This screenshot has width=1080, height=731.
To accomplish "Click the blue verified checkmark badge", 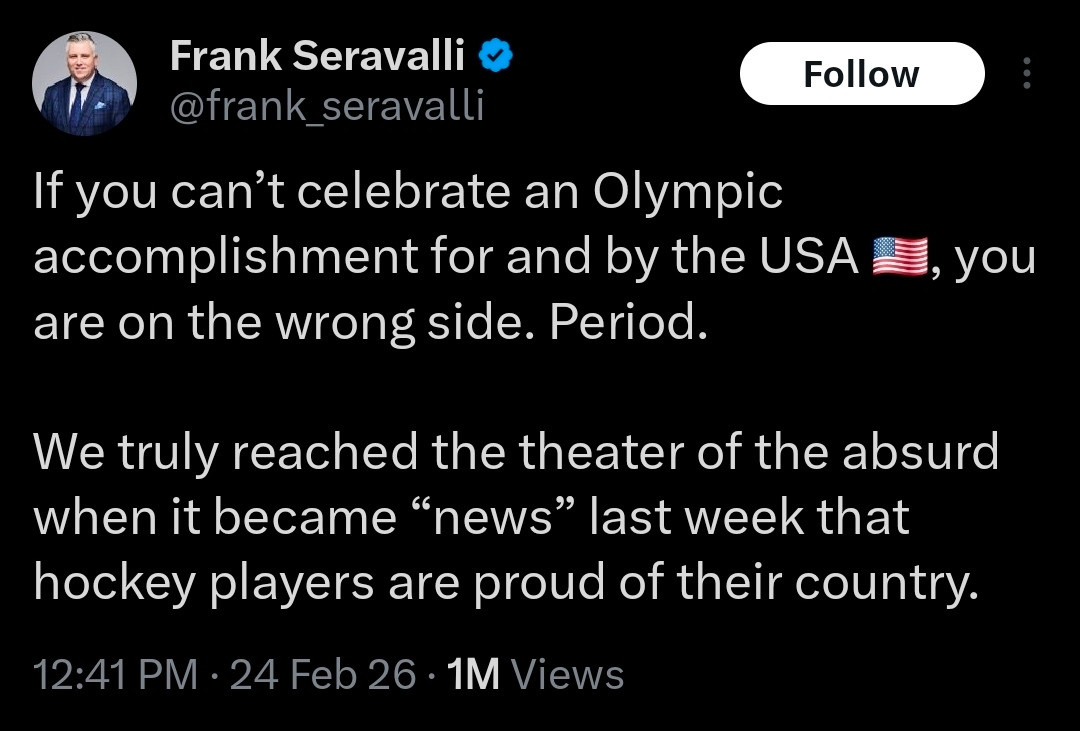I will tap(497, 57).
